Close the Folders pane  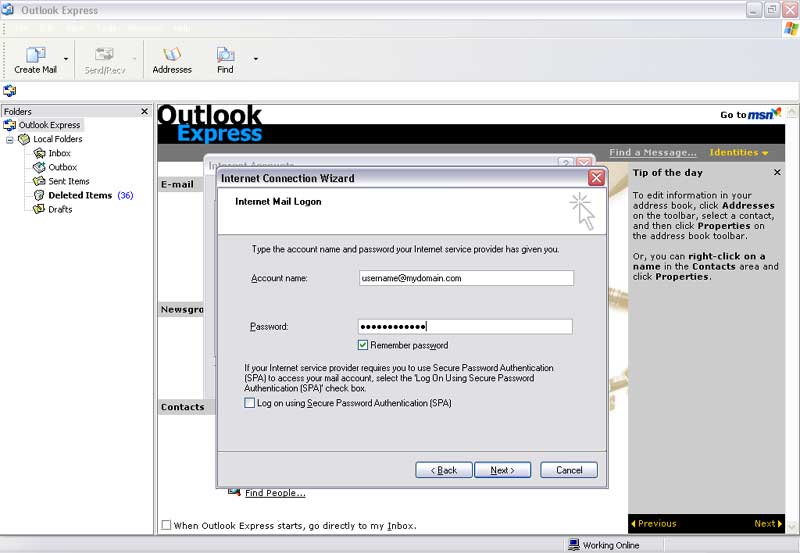144,111
